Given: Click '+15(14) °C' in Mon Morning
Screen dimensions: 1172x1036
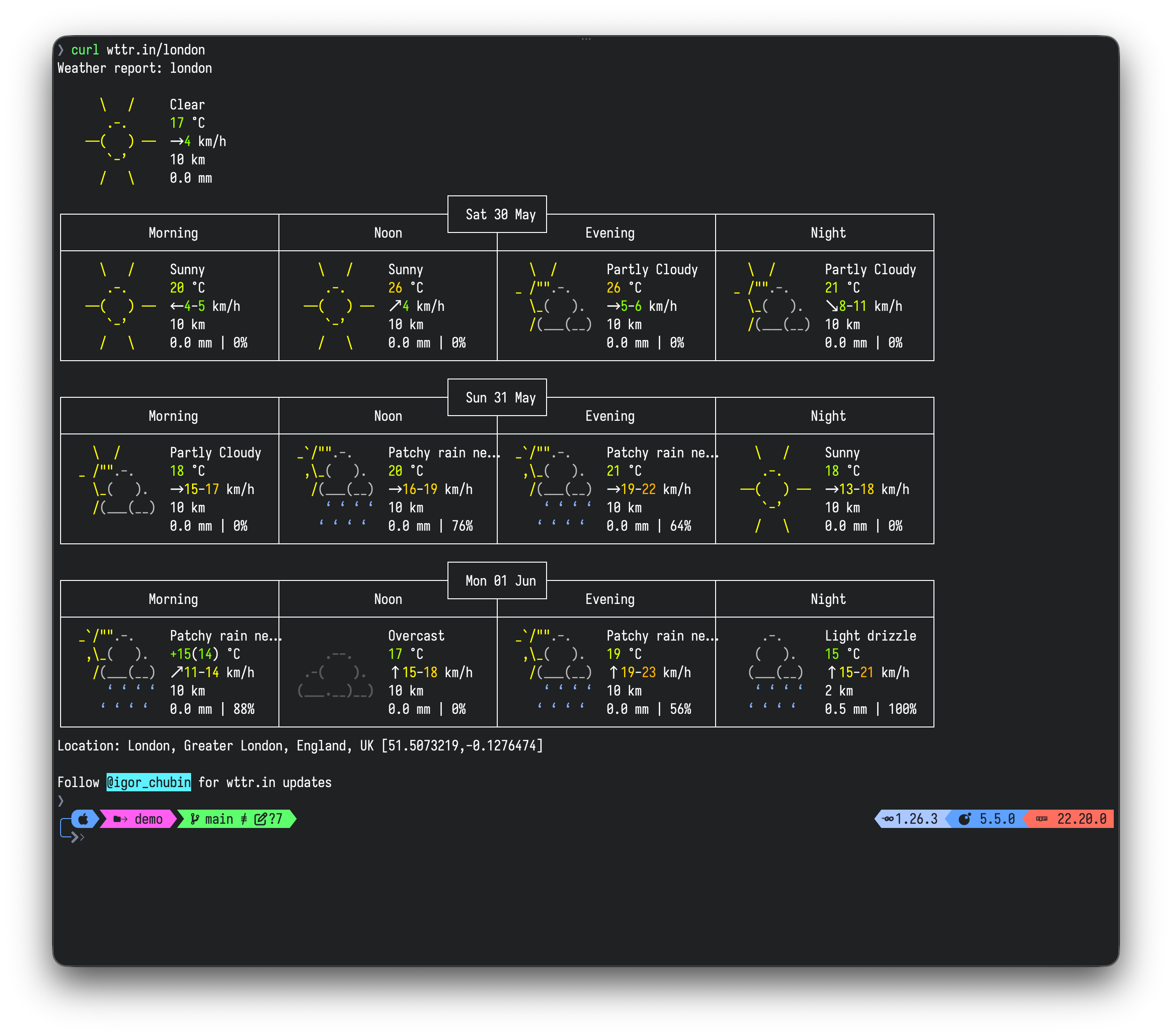Looking at the screenshot, I should pos(205,654).
